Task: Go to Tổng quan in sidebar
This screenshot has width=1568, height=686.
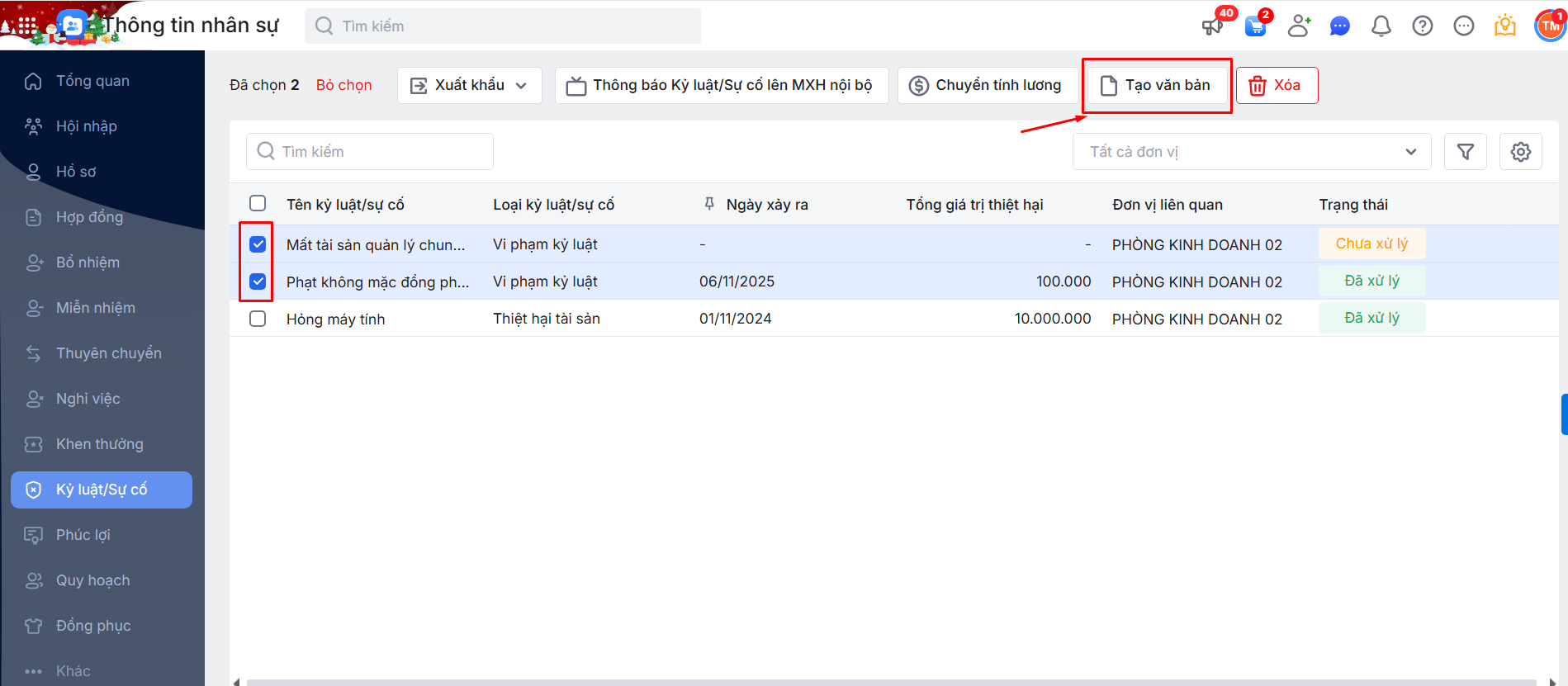Action: tap(102, 81)
